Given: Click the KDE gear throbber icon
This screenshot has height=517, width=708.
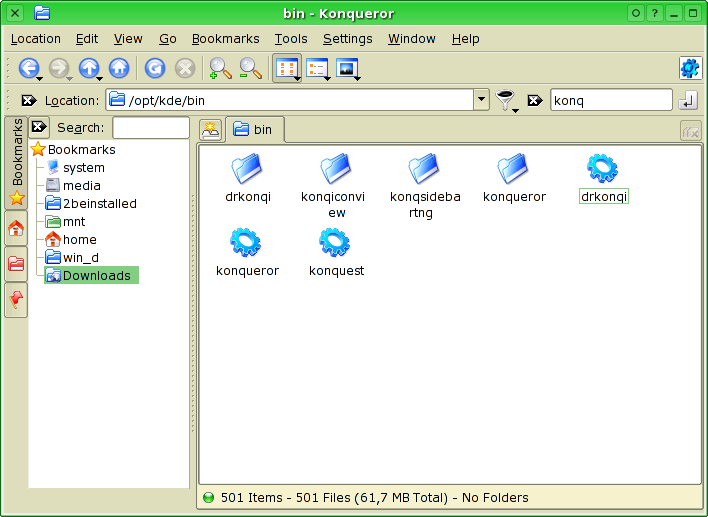Looking at the screenshot, I should point(690,68).
